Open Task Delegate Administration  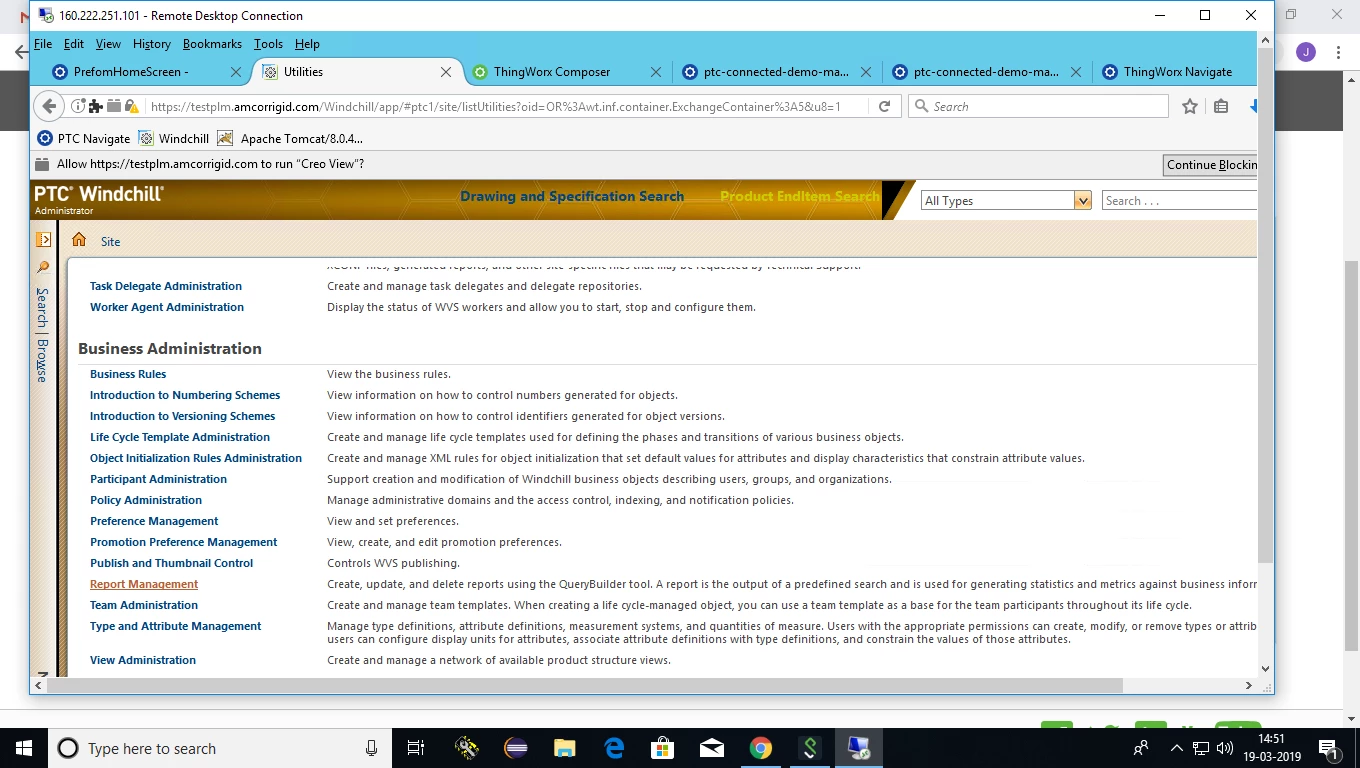tap(166, 286)
